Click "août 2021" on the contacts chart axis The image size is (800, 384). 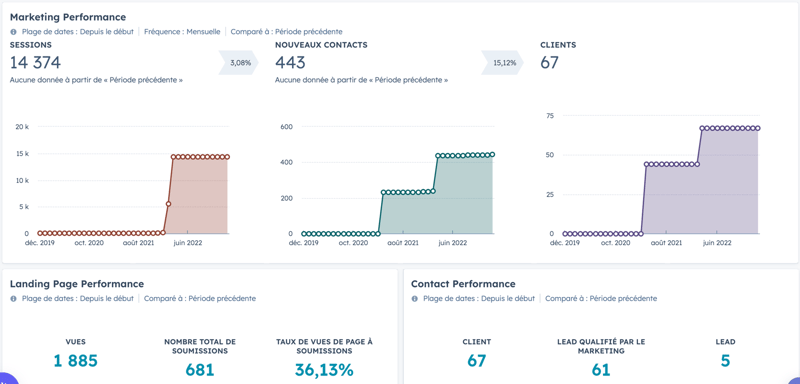pos(403,243)
